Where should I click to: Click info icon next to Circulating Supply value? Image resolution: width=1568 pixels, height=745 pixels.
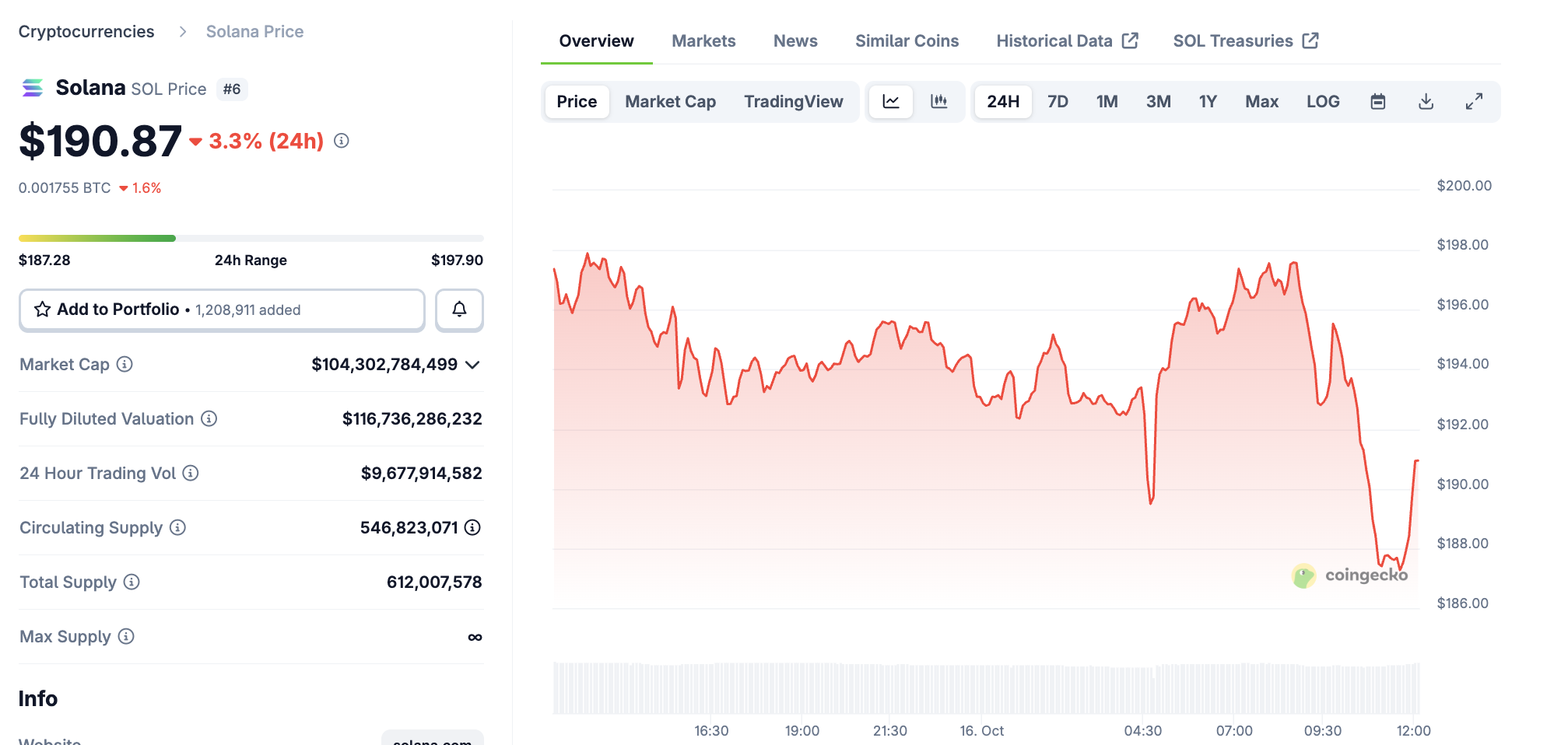[x=472, y=527]
